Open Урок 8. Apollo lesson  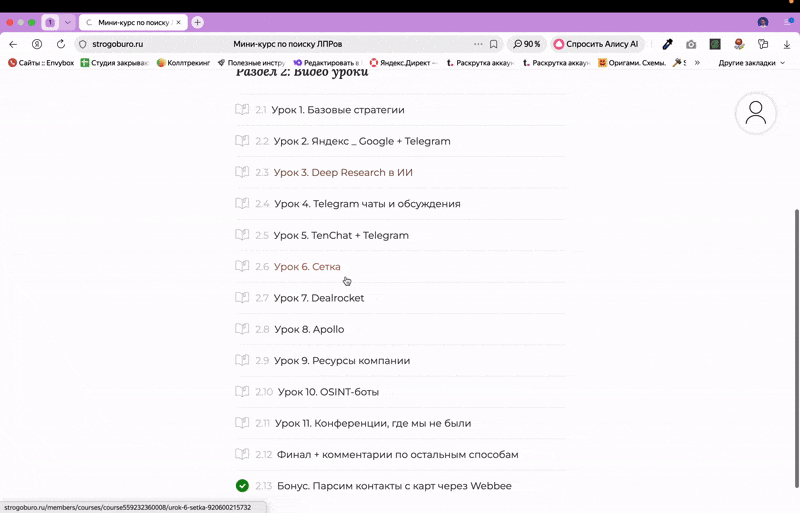point(309,329)
